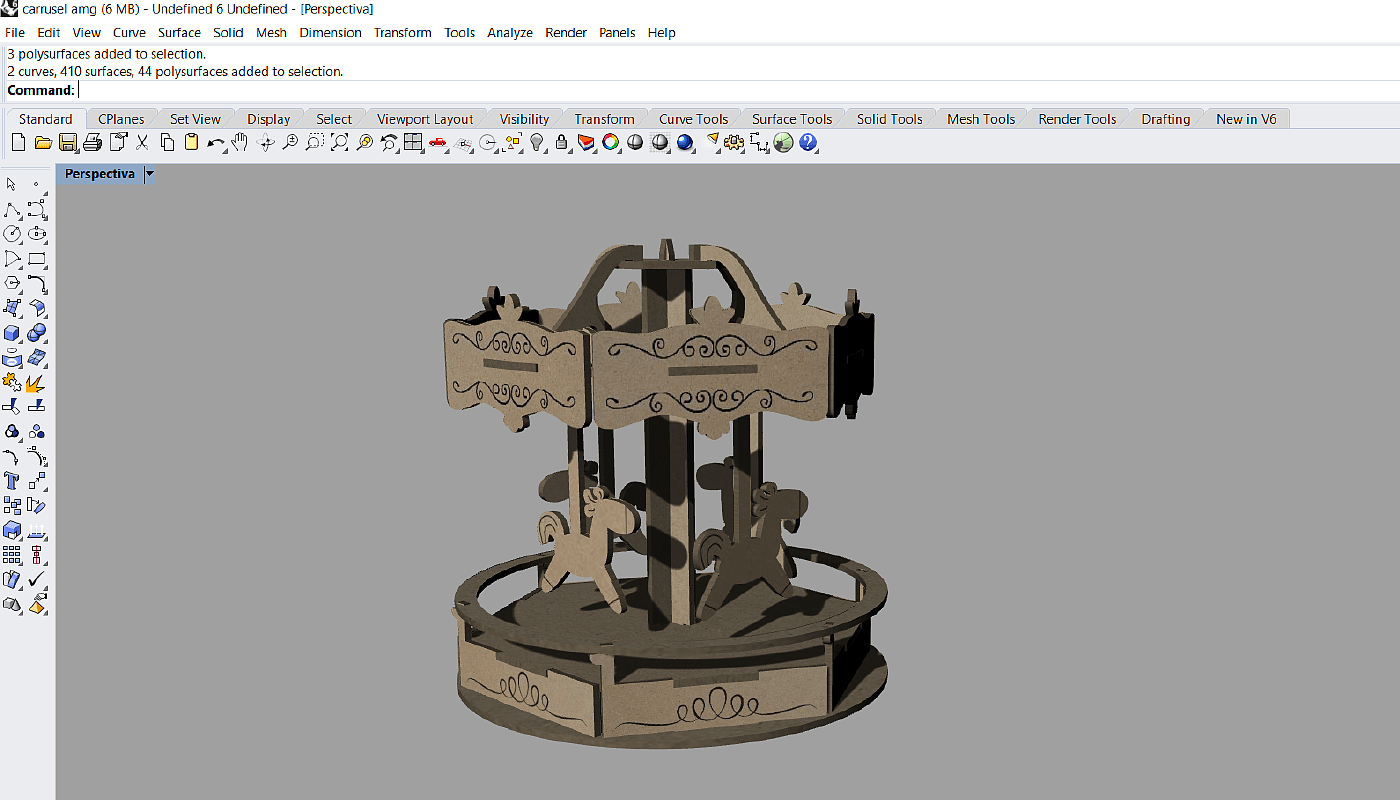Choose the Circle drawing tool

(x=12, y=234)
